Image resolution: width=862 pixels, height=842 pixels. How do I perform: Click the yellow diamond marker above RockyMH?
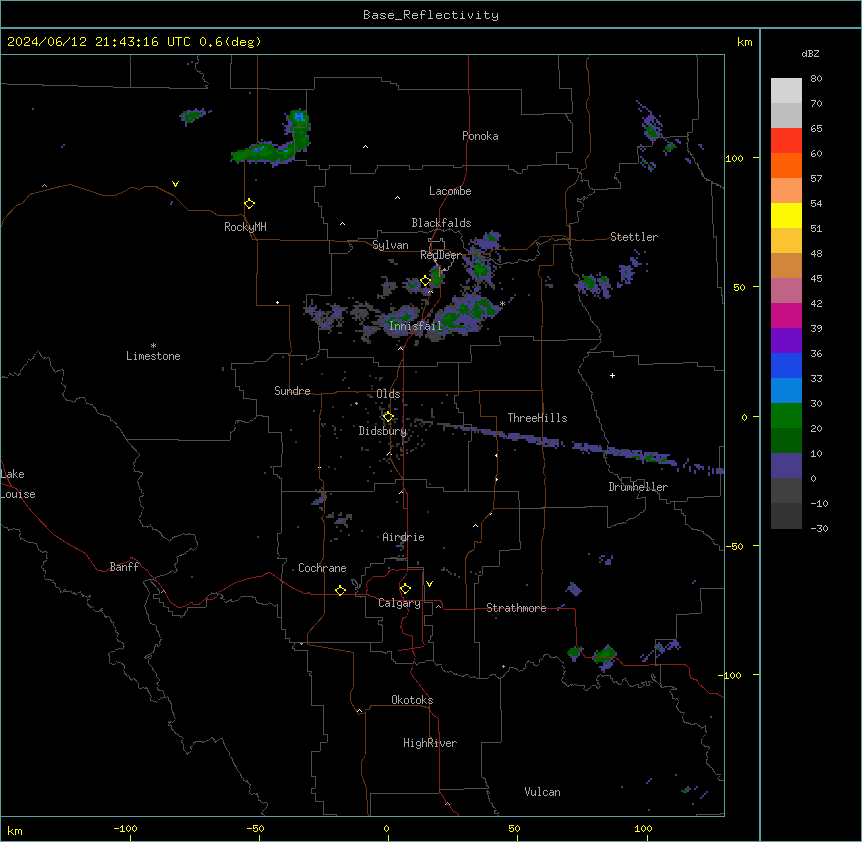250,204
